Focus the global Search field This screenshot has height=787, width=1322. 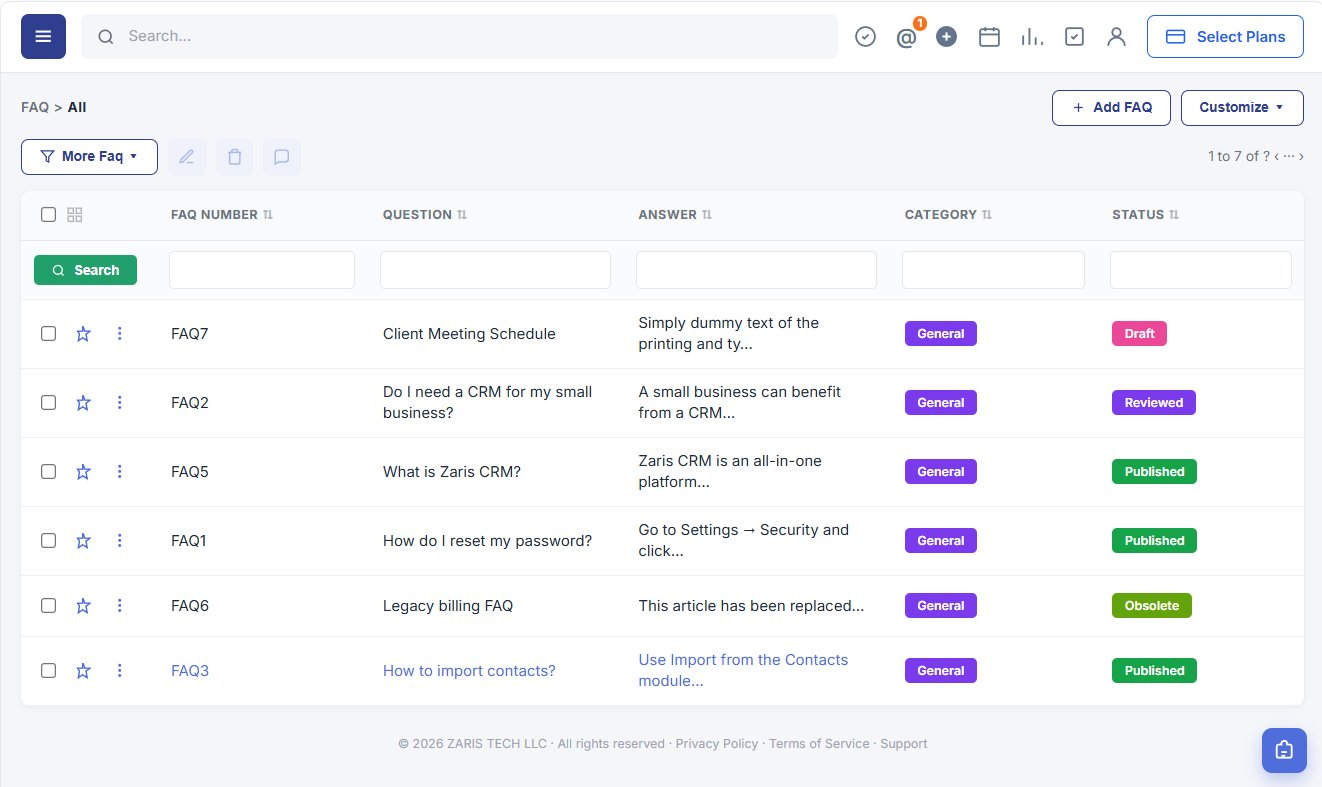pos(459,36)
